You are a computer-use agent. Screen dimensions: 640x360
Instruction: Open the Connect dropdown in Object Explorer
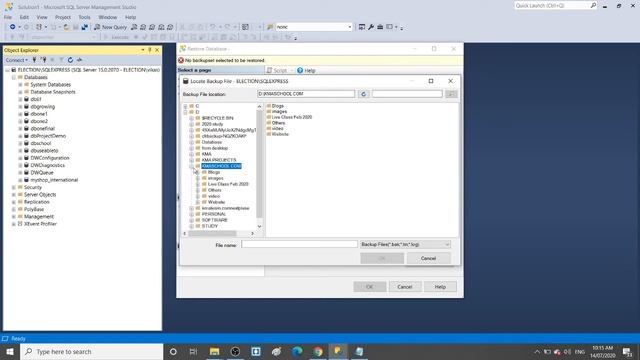(x=16, y=60)
